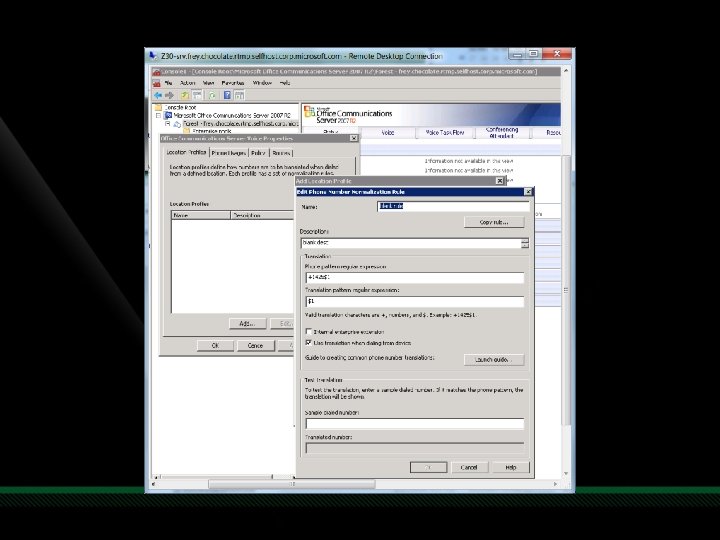Click Add... button in Voice Properties dialog
This screenshot has height=540, width=720.
click(248, 324)
